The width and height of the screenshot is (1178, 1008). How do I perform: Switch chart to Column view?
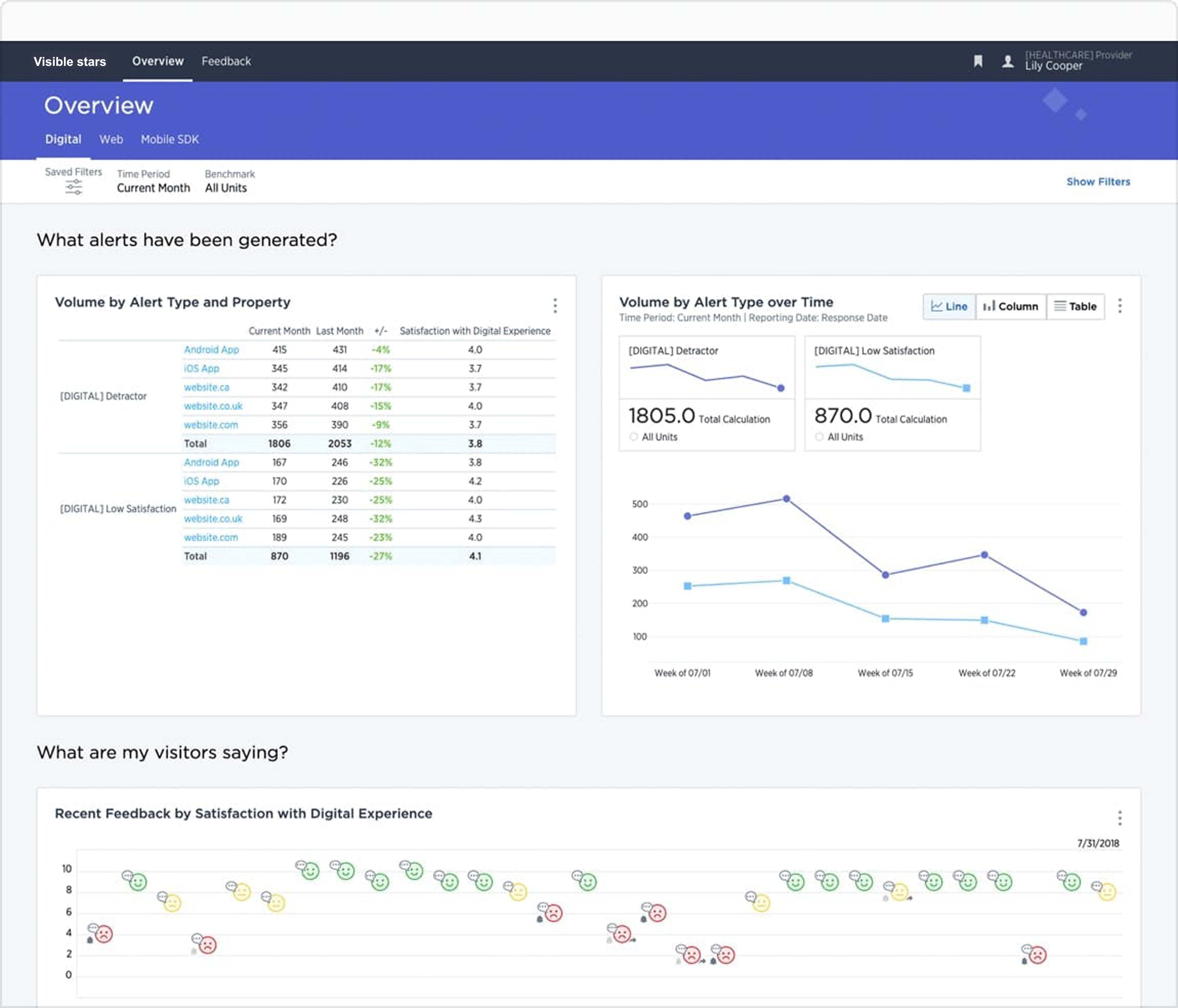[1010, 306]
